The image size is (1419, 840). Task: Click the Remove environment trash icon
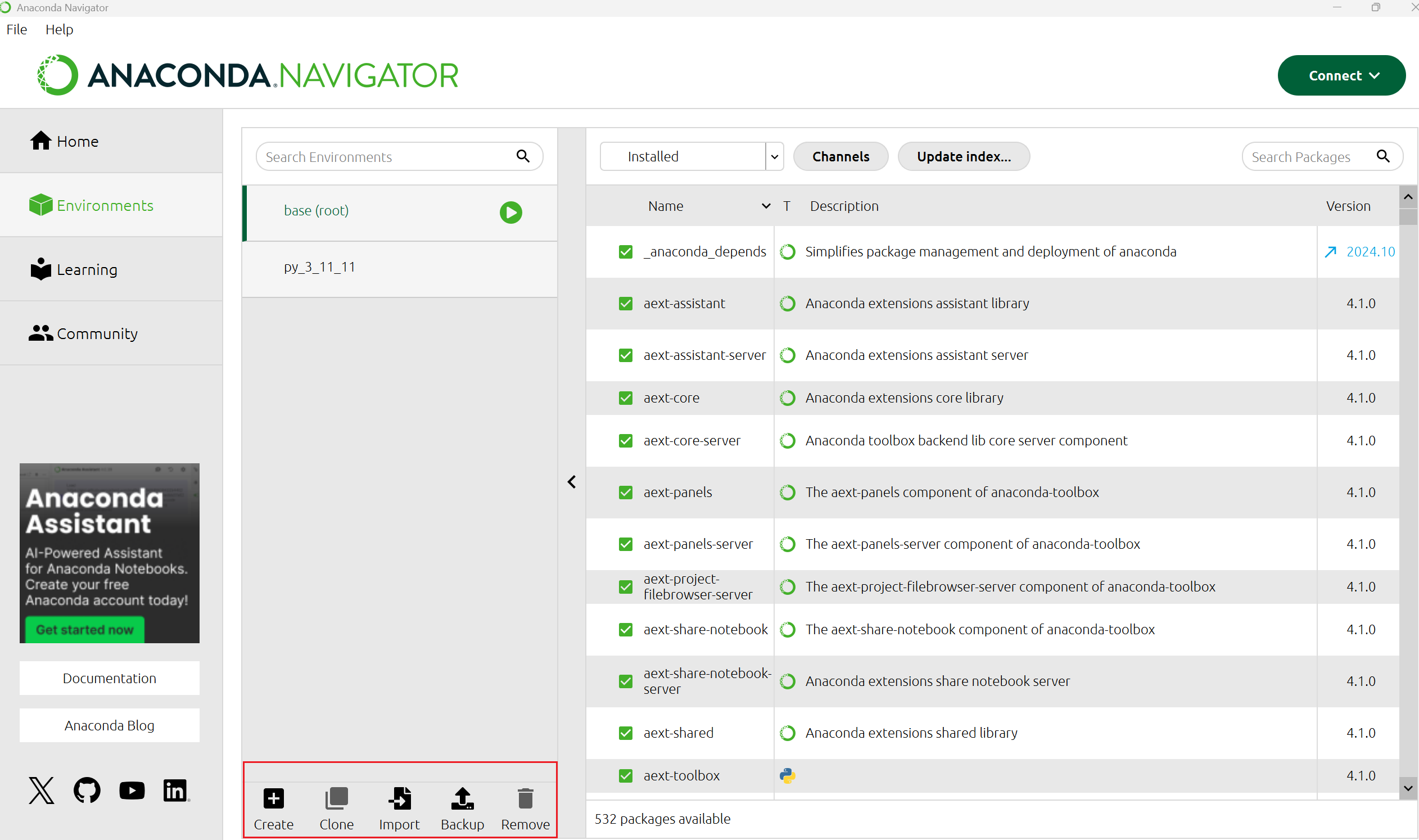pos(525,799)
